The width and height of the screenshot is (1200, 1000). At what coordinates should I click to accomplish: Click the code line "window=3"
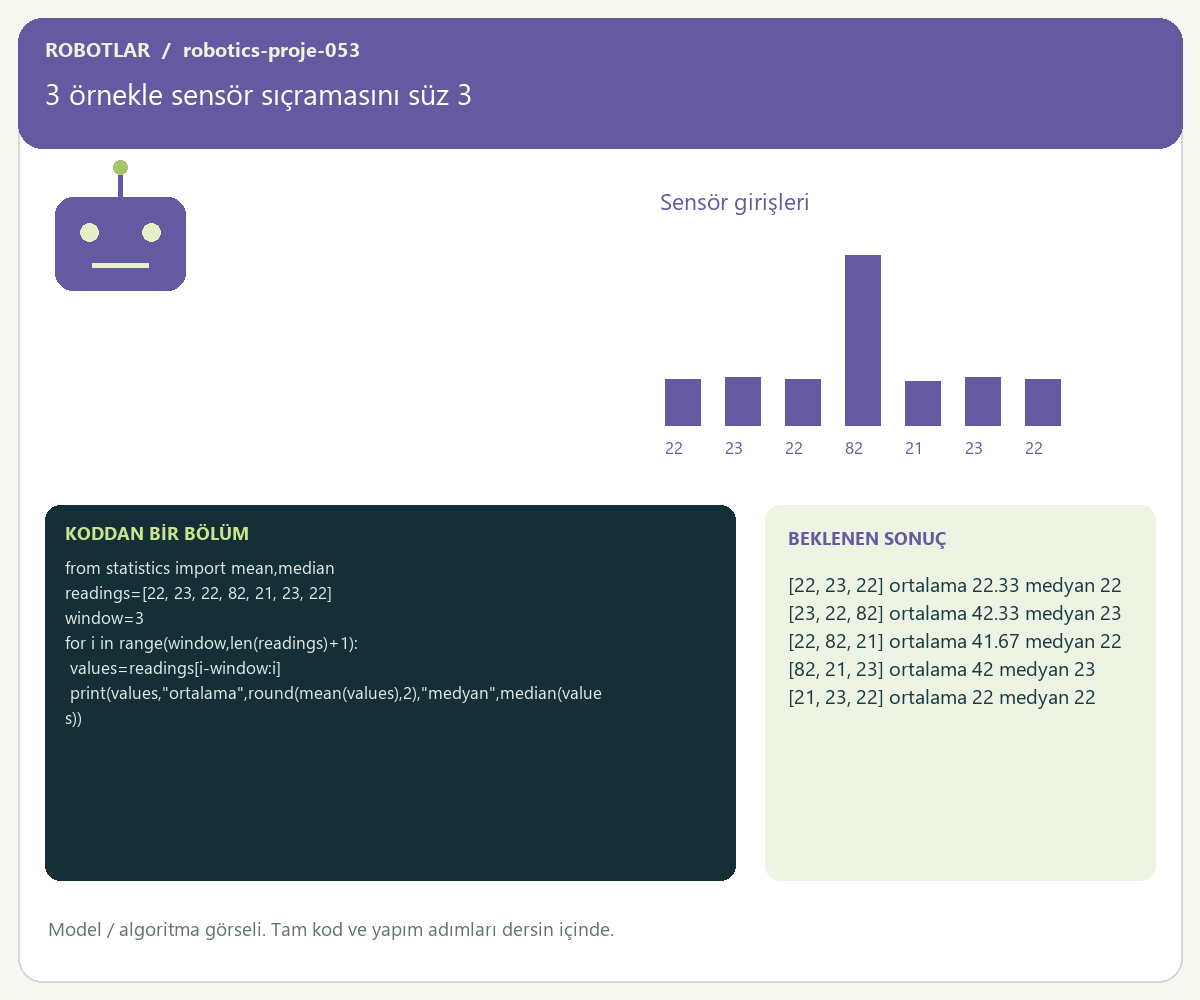coord(105,618)
